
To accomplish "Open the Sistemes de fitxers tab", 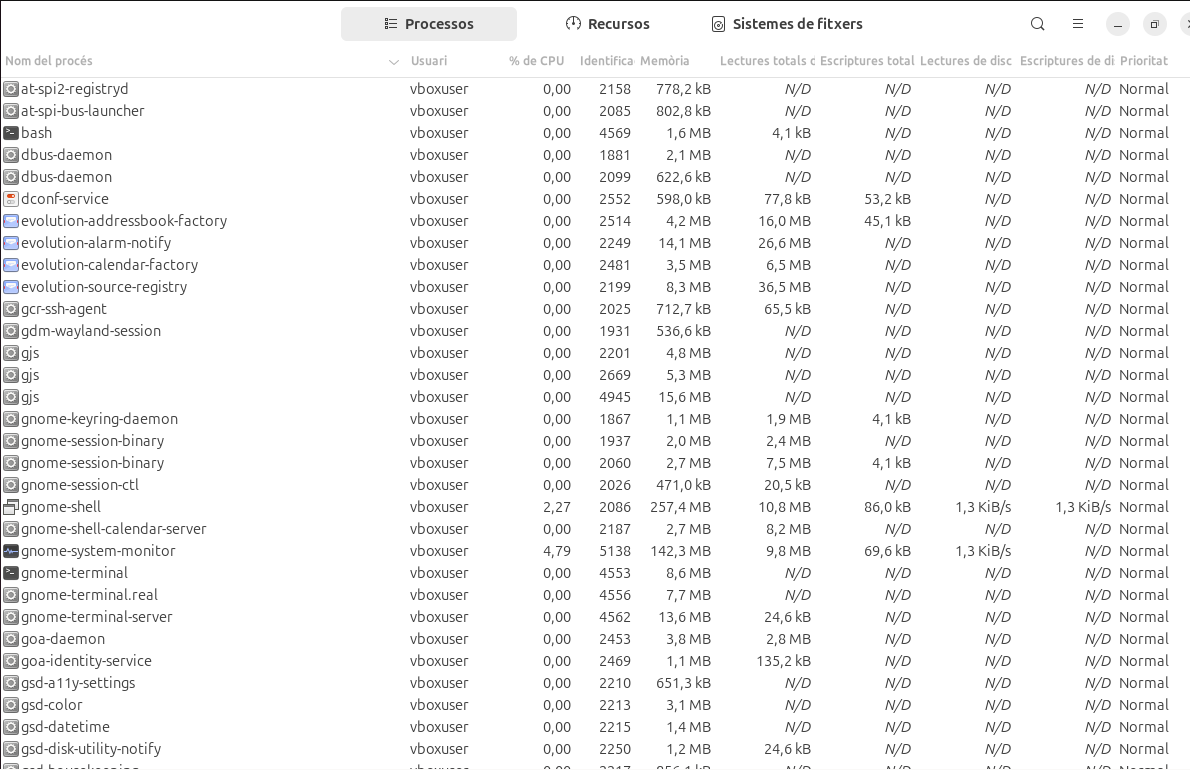I will pos(786,24).
